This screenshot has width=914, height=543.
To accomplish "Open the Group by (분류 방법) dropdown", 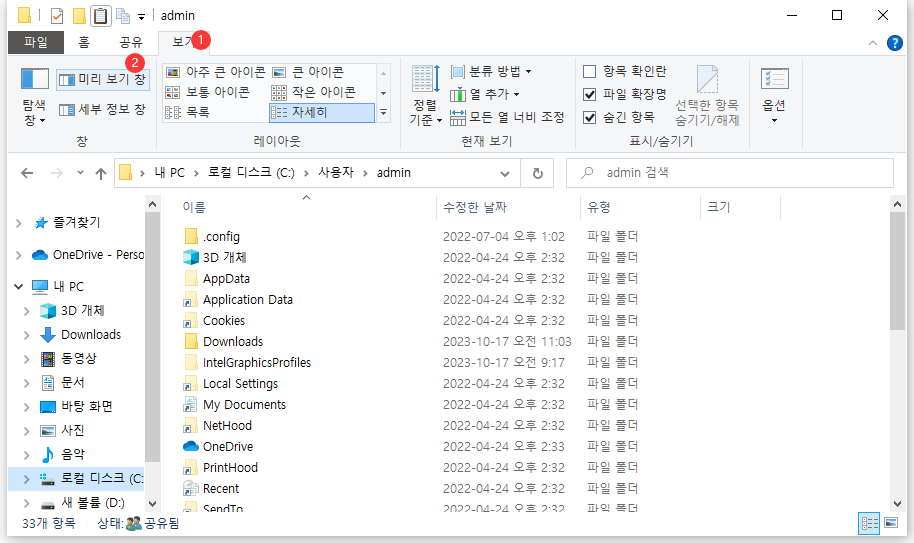I will click(x=492, y=72).
